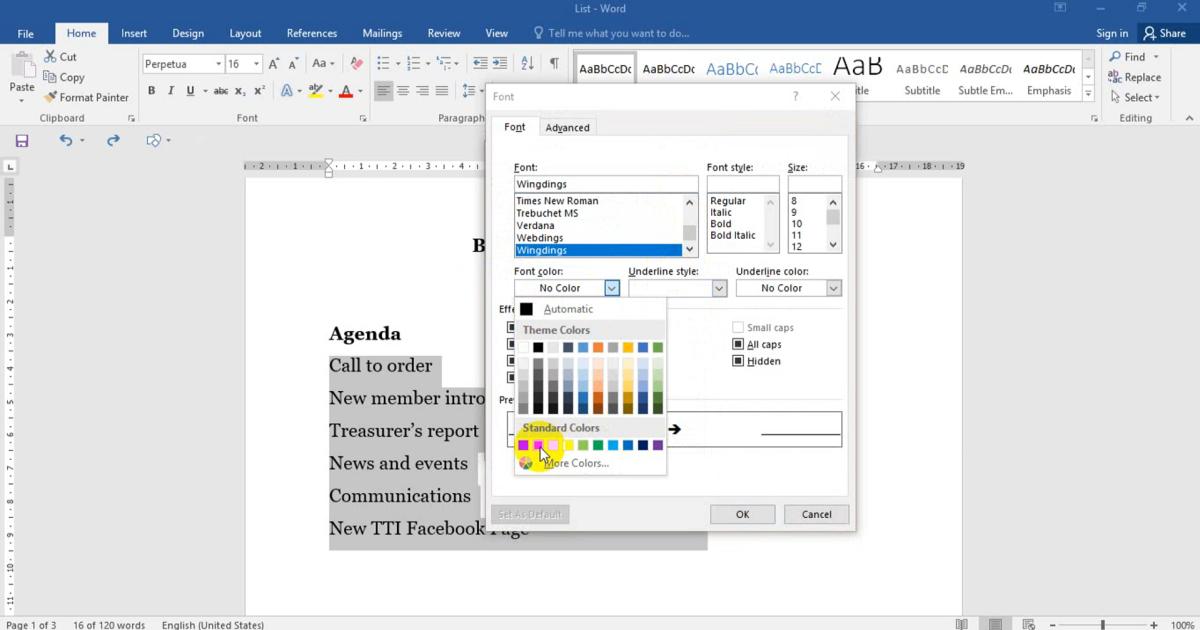Image resolution: width=1200 pixels, height=630 pixels.
Task: Pick the purple standard color swatch
Action: [x=658, y=445]
